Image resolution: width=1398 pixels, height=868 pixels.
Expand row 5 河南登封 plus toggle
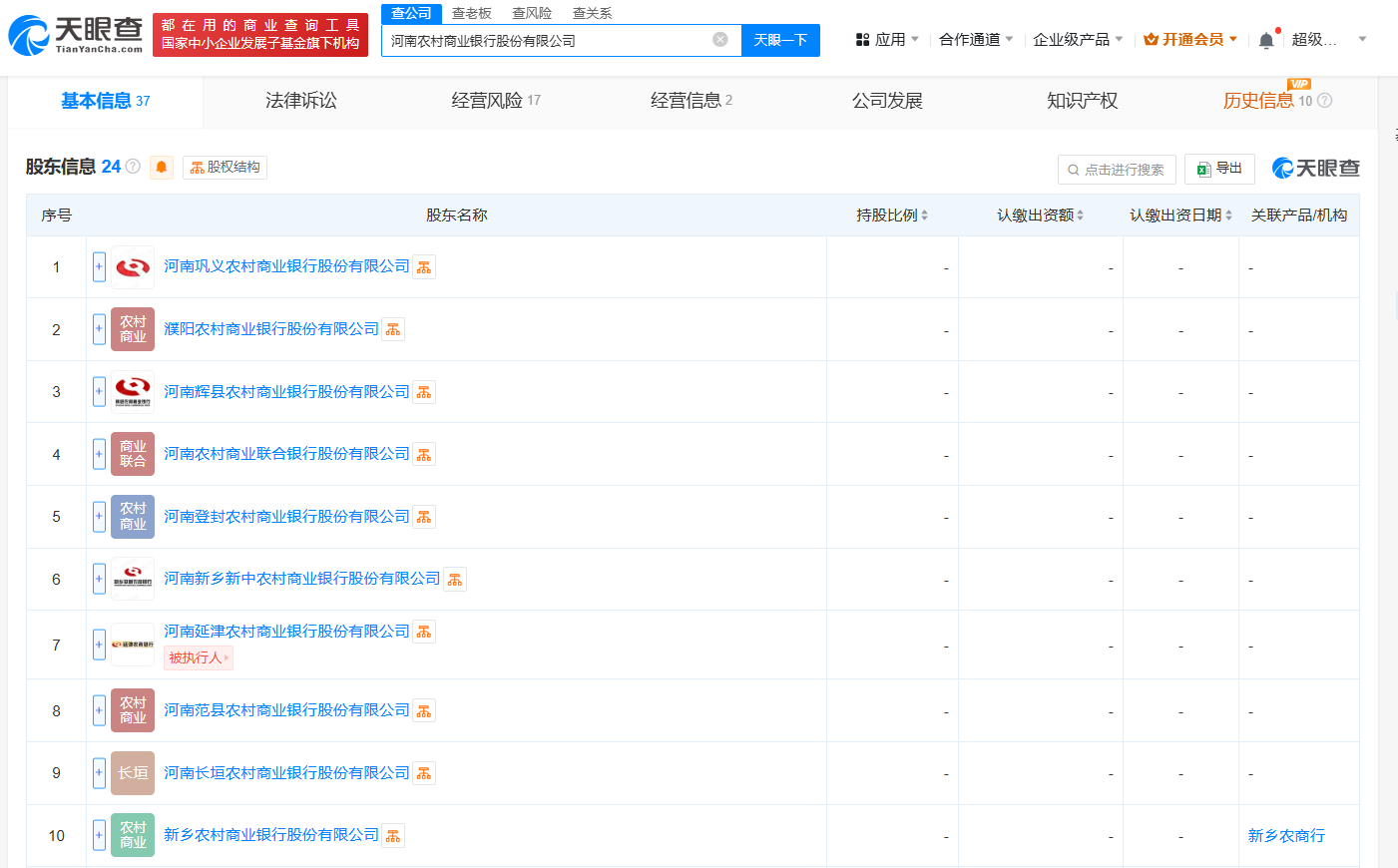click(x=99, y=517)
